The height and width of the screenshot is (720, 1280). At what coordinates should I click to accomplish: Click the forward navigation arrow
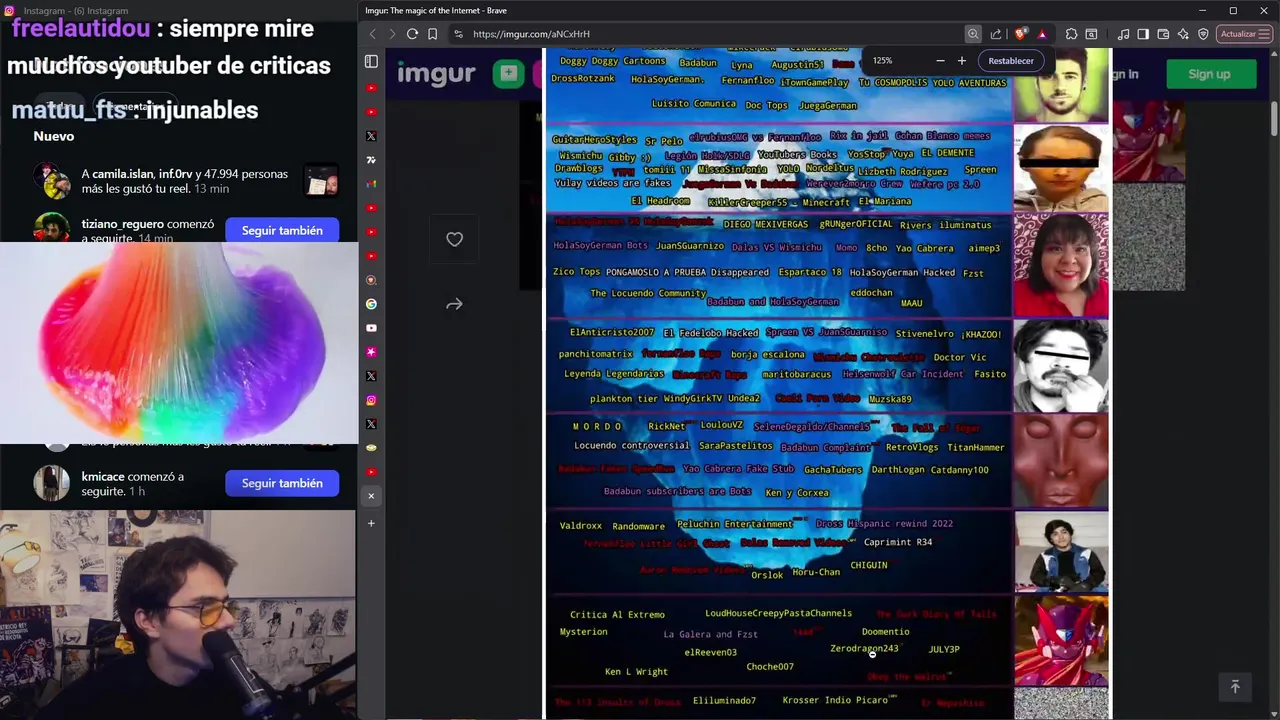click(392, 34)
